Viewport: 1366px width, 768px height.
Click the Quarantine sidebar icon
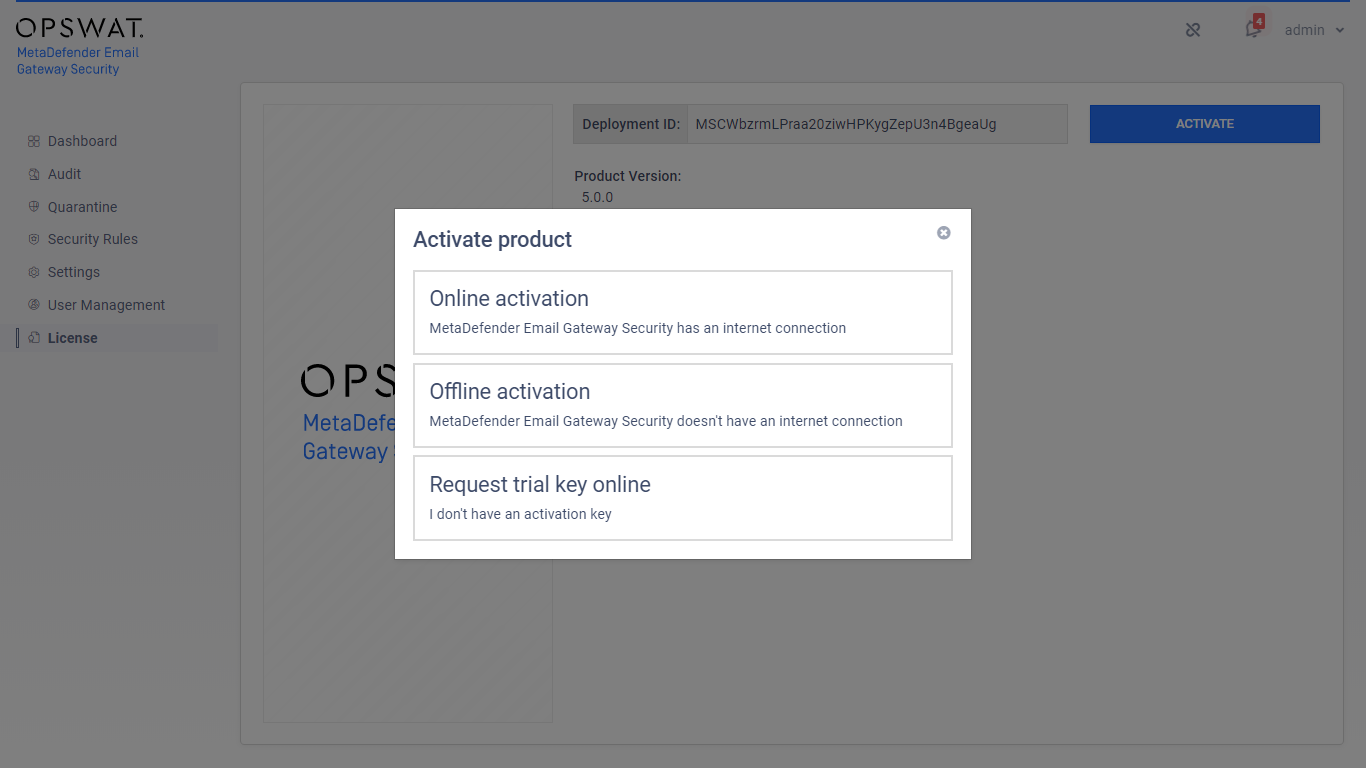click(34, 207)
